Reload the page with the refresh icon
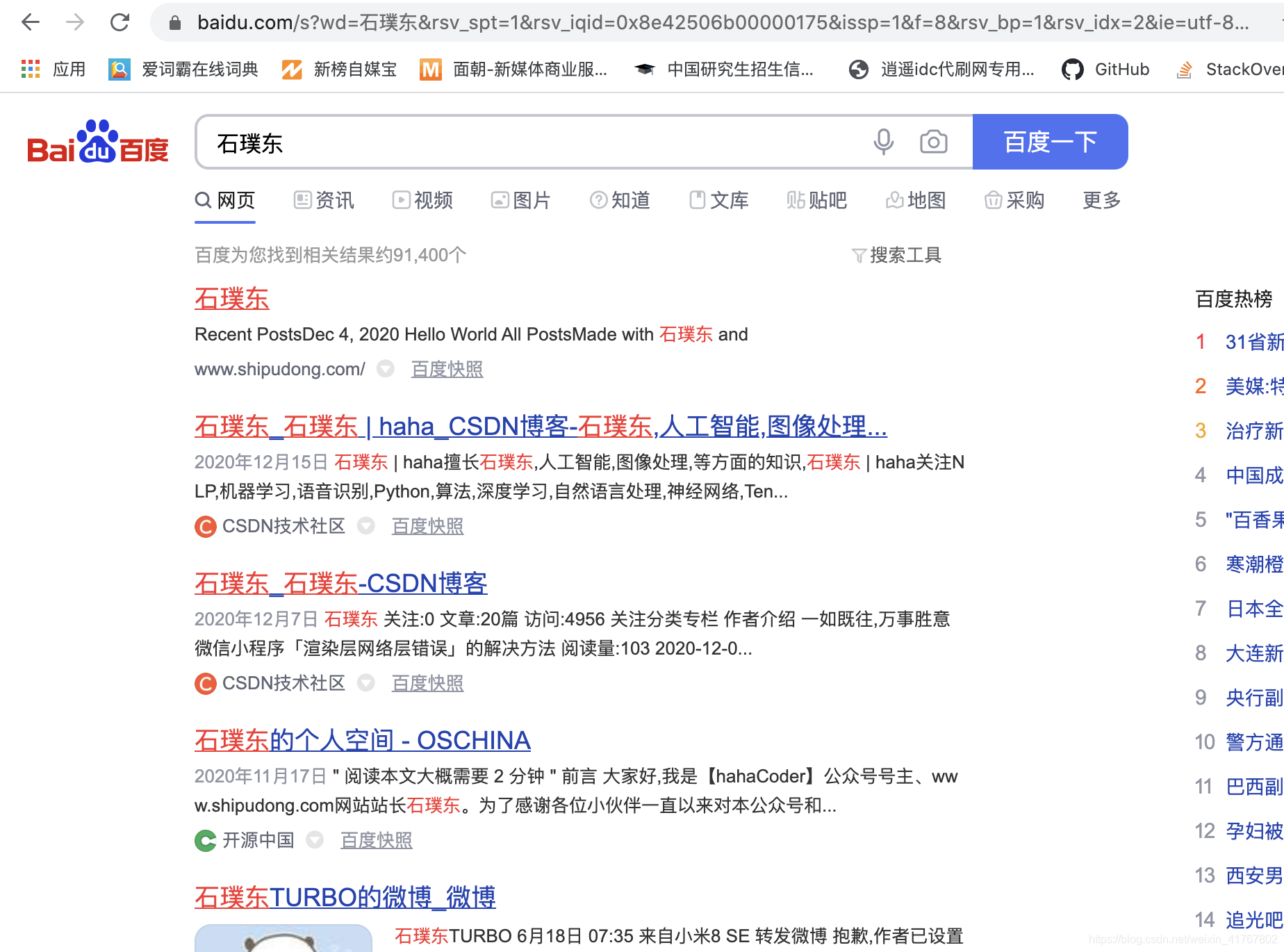1284x952 pixels. [x=120, y=22]
